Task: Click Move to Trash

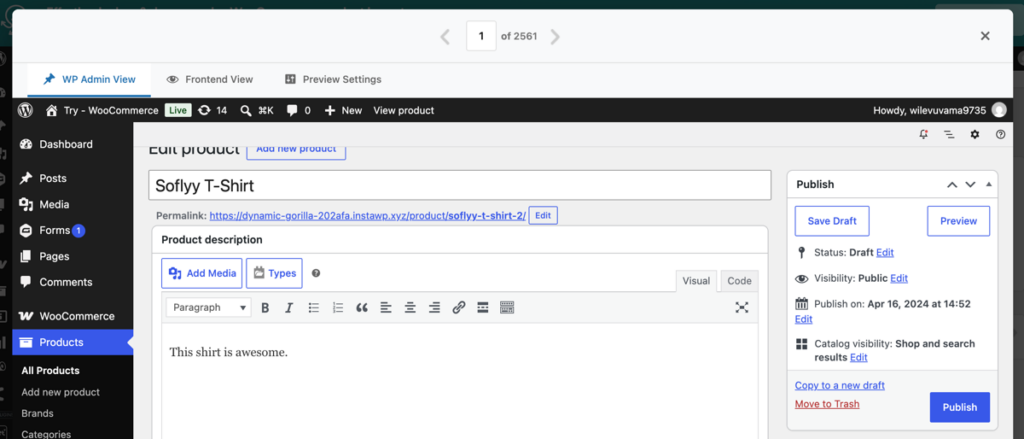Action: [x=827, y=404]
